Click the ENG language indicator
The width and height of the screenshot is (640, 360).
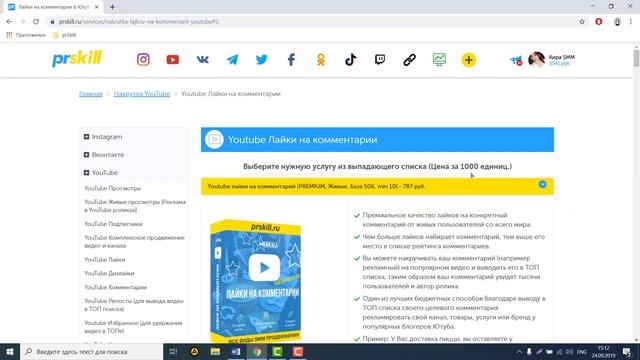pyautogui.click(x=582, y=351)
